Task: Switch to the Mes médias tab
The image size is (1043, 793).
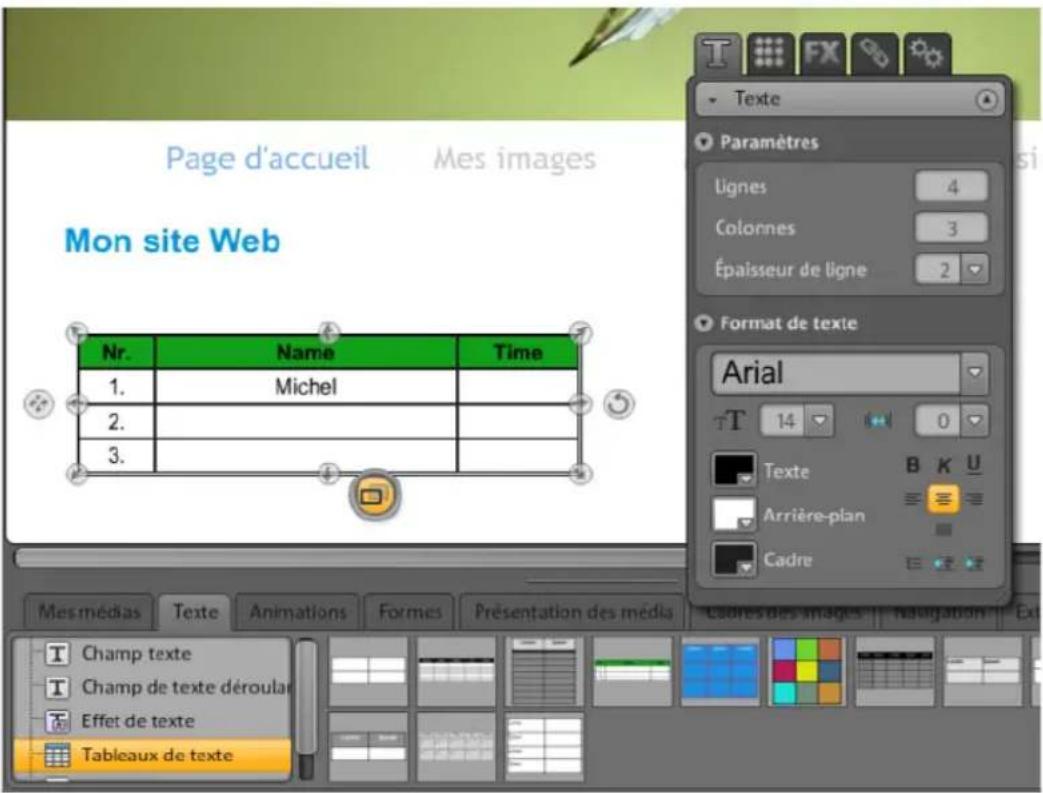Action: 89,612
